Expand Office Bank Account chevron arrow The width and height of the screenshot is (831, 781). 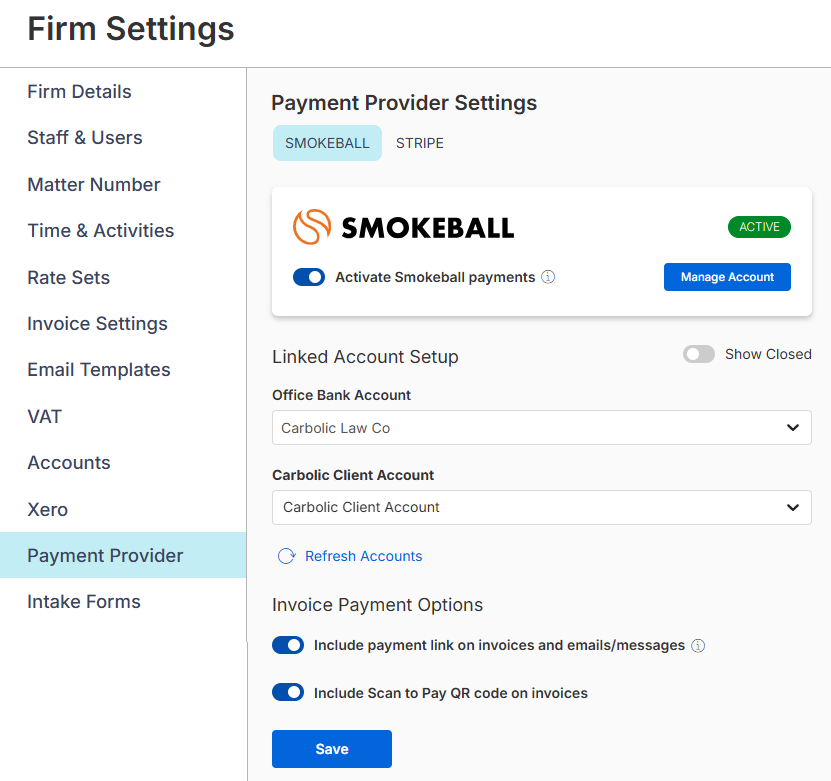[x=792, y=428]
